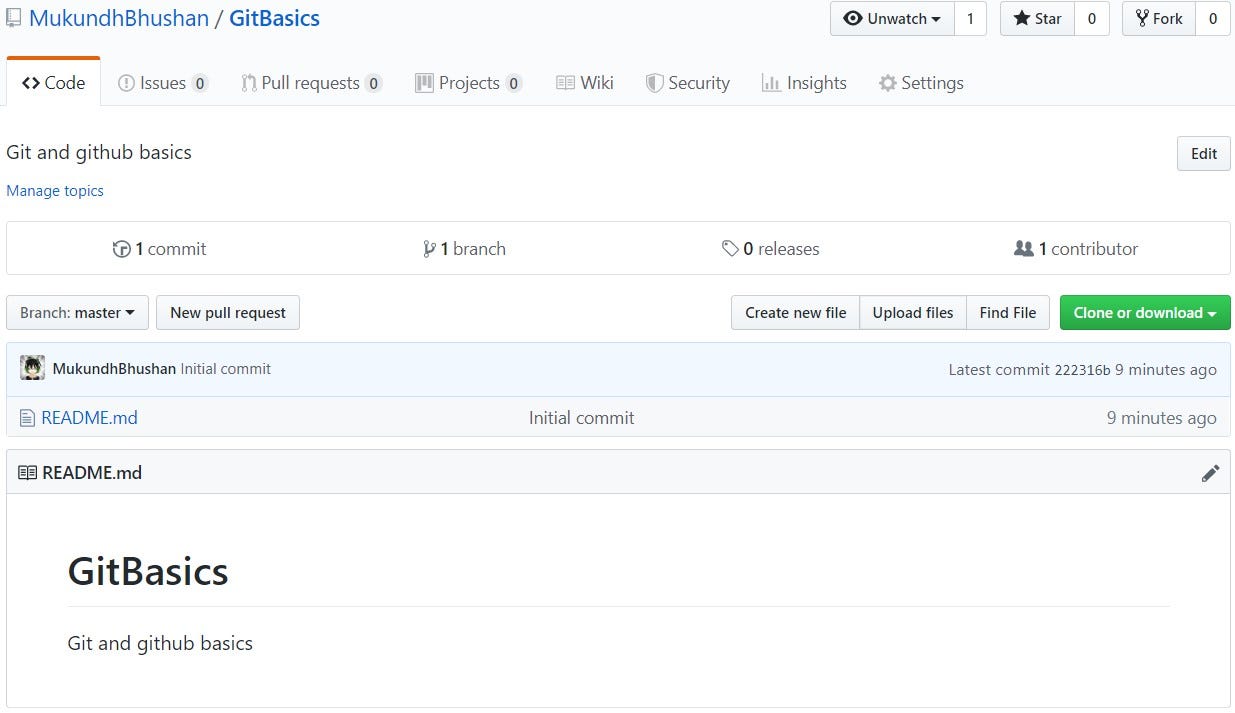
Task: Click Initial commit message in README.md row
Action: (582, 418)
